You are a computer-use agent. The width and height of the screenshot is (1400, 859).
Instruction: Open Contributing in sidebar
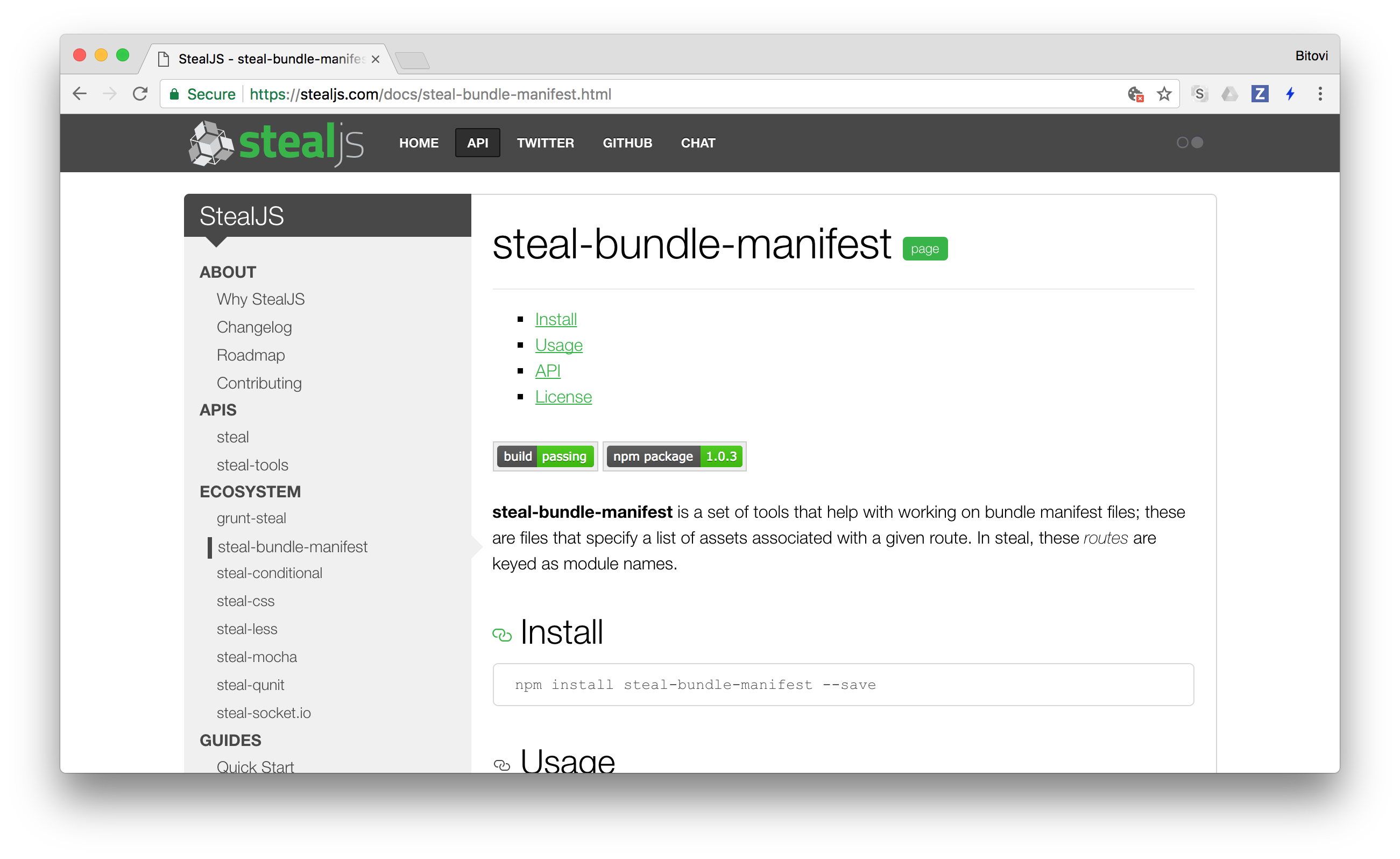coord(259,383)
